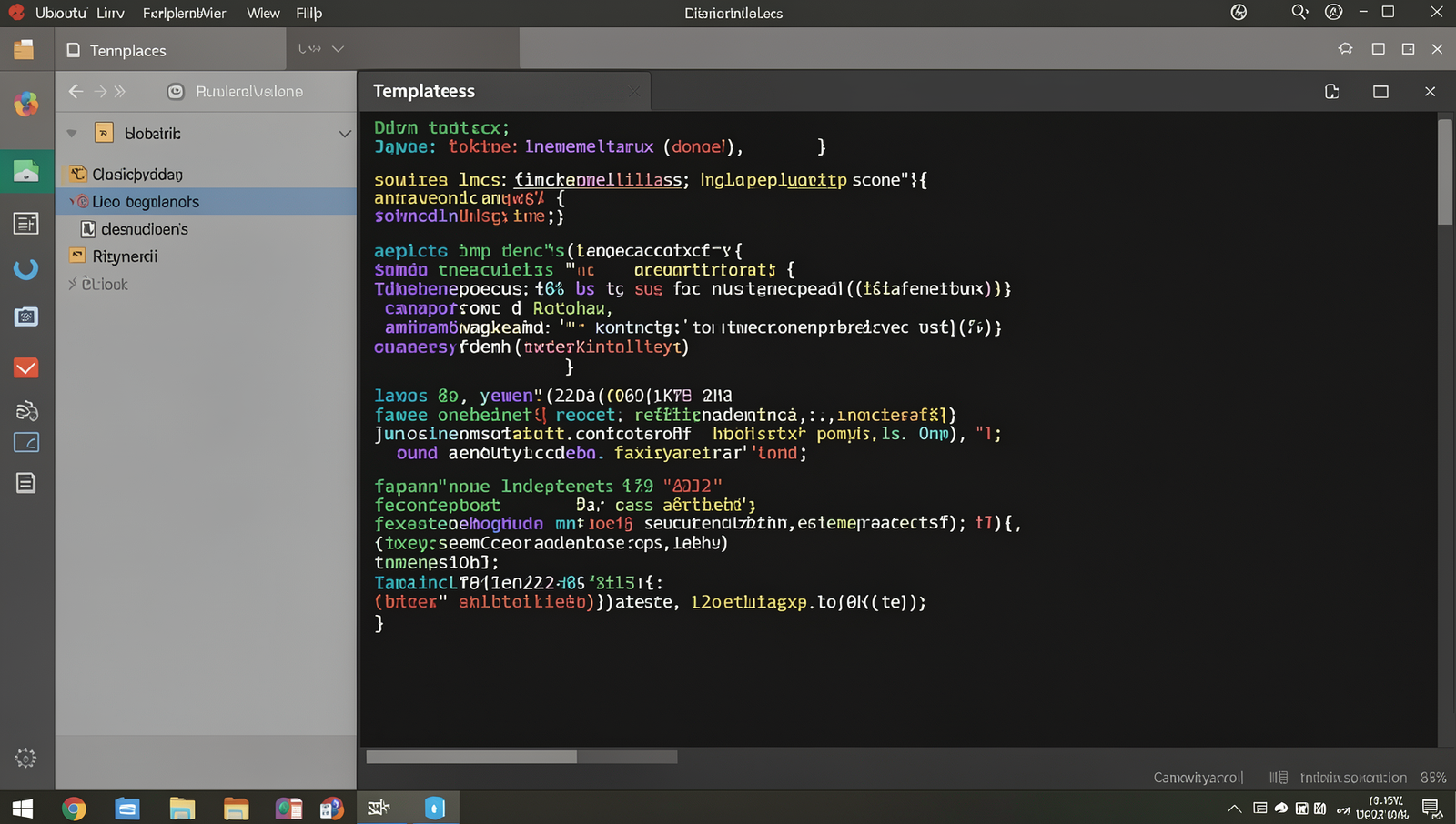Open the blue window app in the taskbar
1456x824 pixels.
click(x=126, y=808)
